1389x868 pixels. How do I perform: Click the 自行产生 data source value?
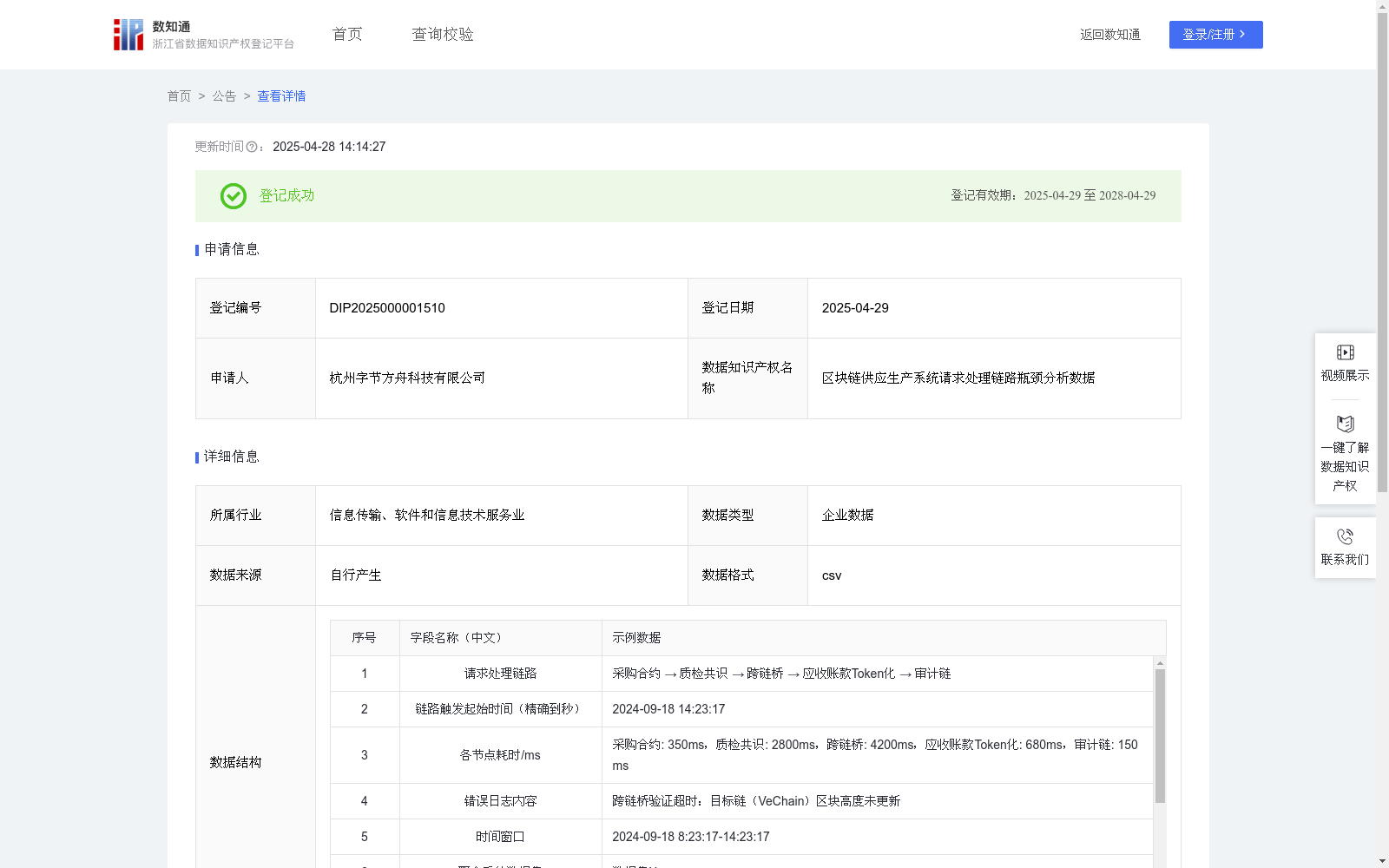[356, 575]
